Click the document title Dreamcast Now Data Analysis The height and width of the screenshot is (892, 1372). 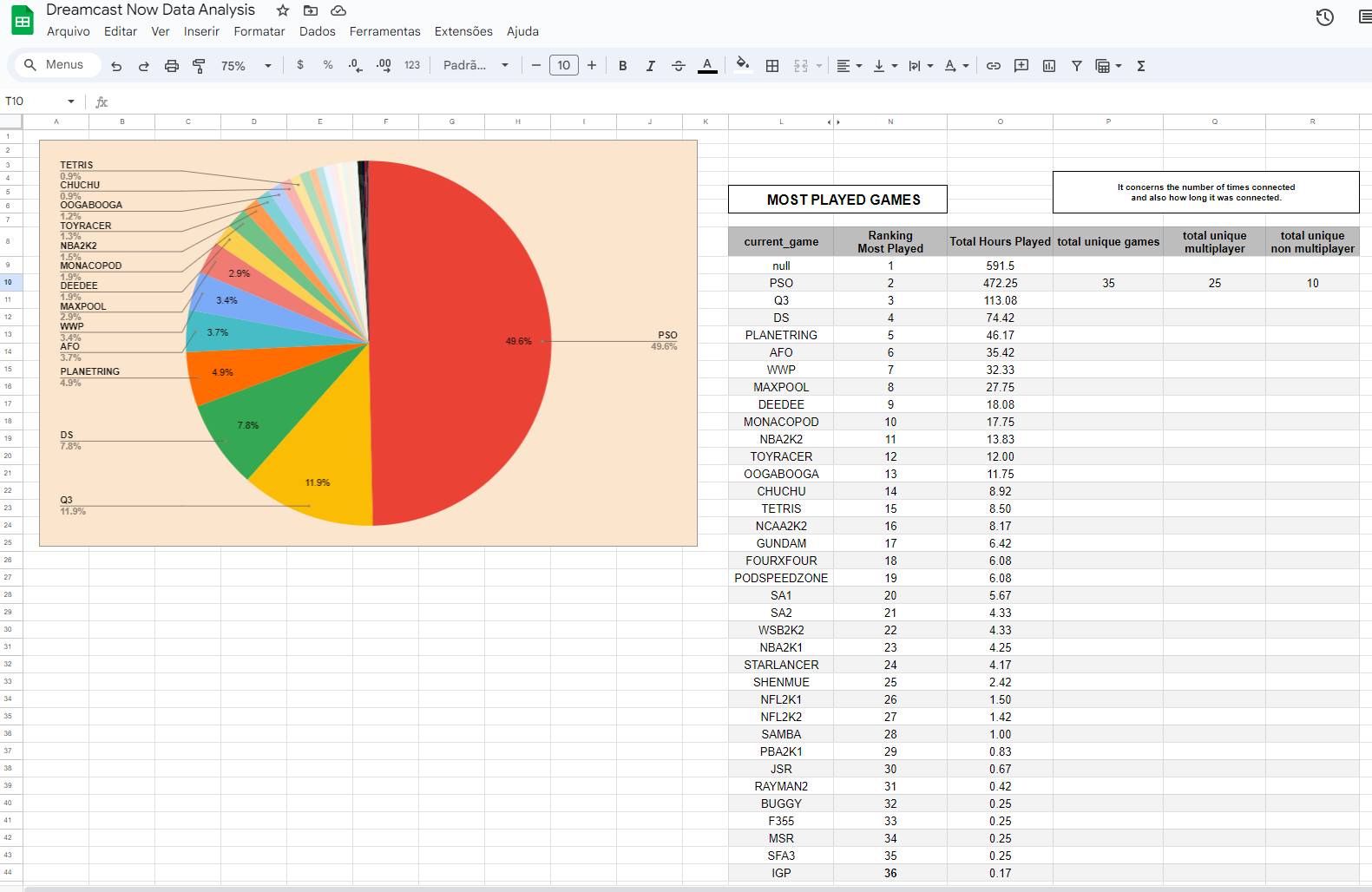click(150, 10)
